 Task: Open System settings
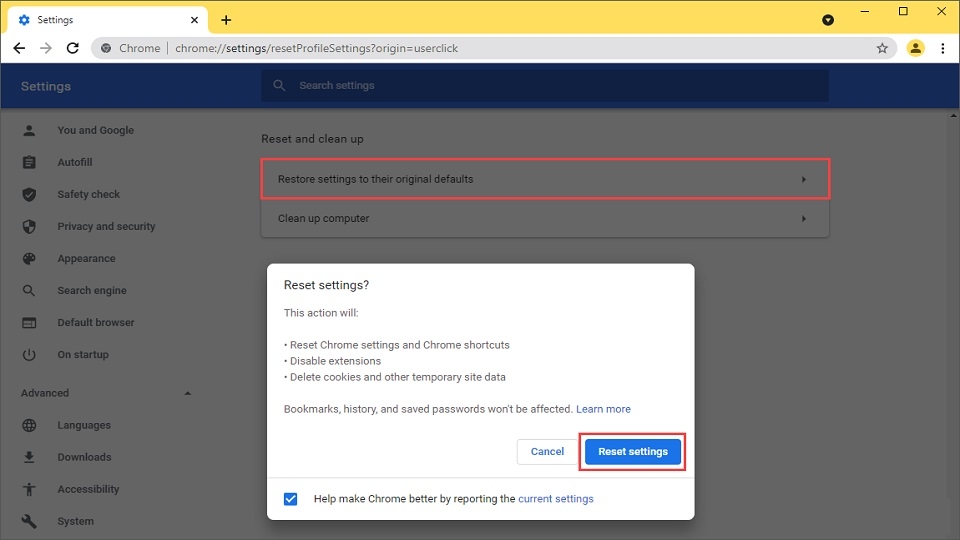click(x=75, y=521)
